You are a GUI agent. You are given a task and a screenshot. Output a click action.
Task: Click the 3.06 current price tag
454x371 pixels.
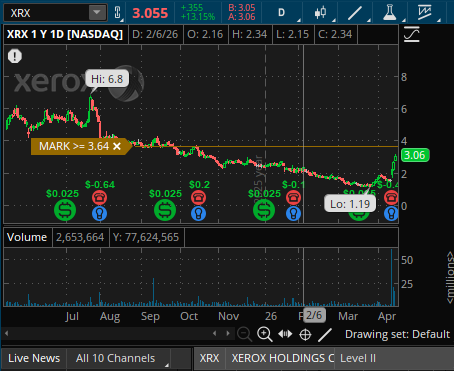(415, 155)
